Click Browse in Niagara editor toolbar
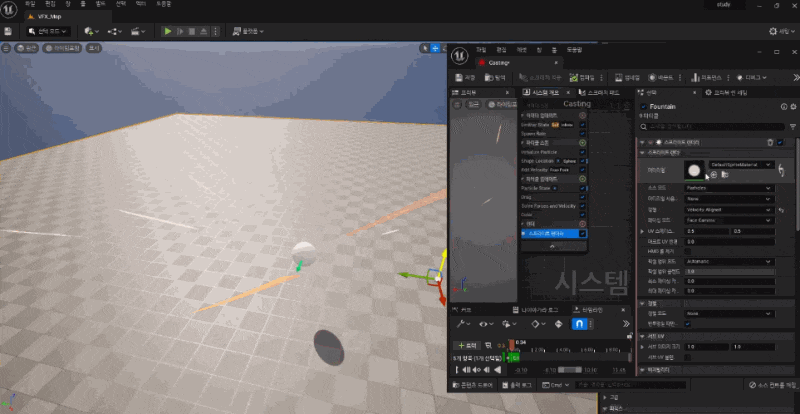Image resolution: width=800 pixels, height=414 pixels. [x=495, y=78]
